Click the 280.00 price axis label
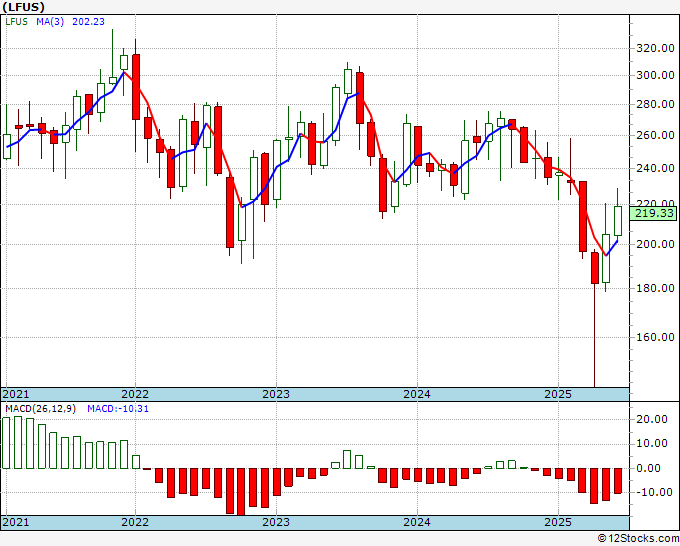Screen dimensions: 680x546 click(x=655, y=104)
